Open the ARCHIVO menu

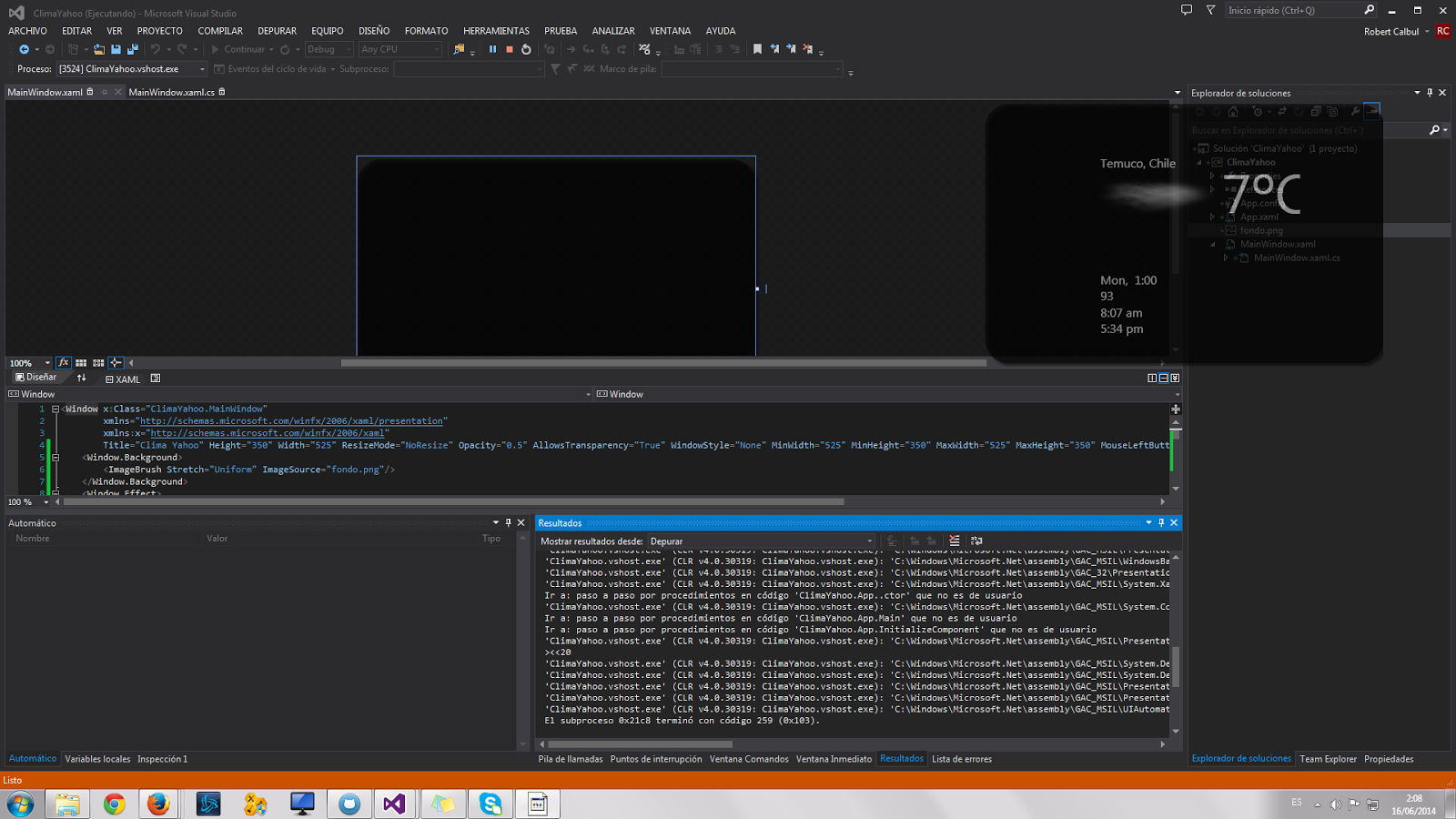(x=27, y=31)
